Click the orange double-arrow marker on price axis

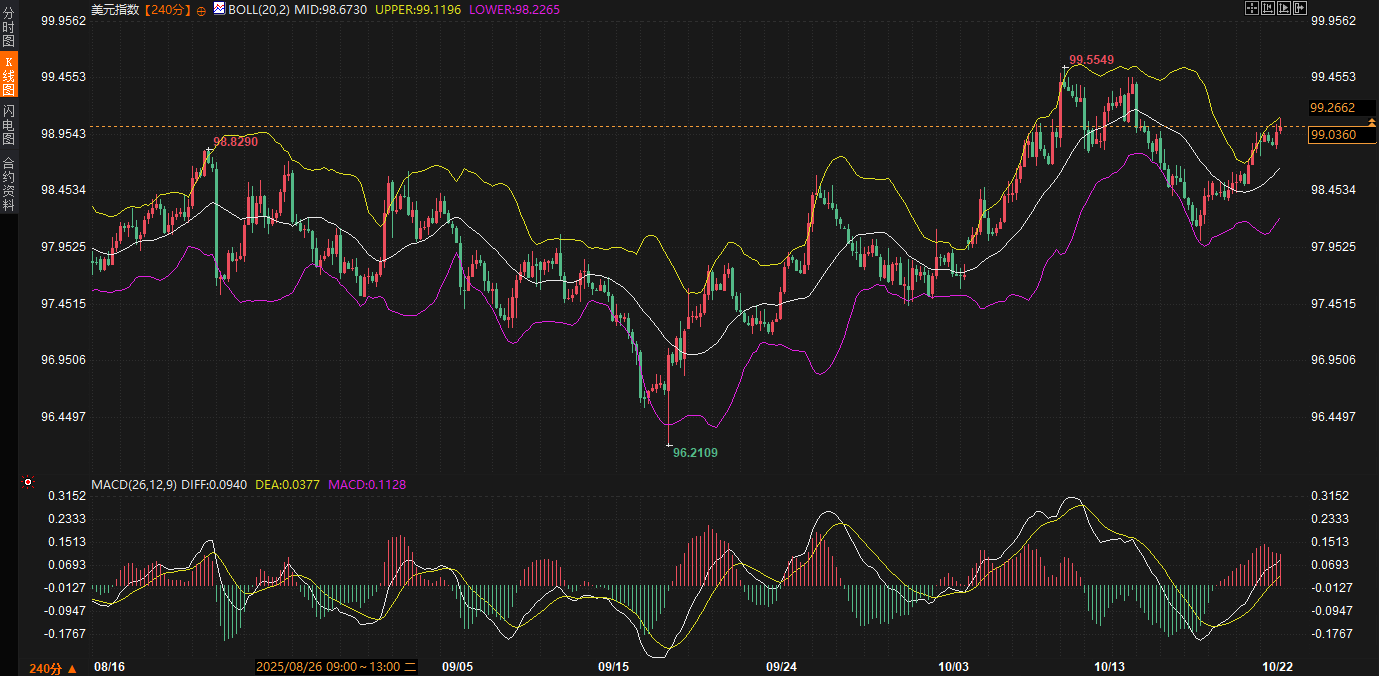(1371, 120)
